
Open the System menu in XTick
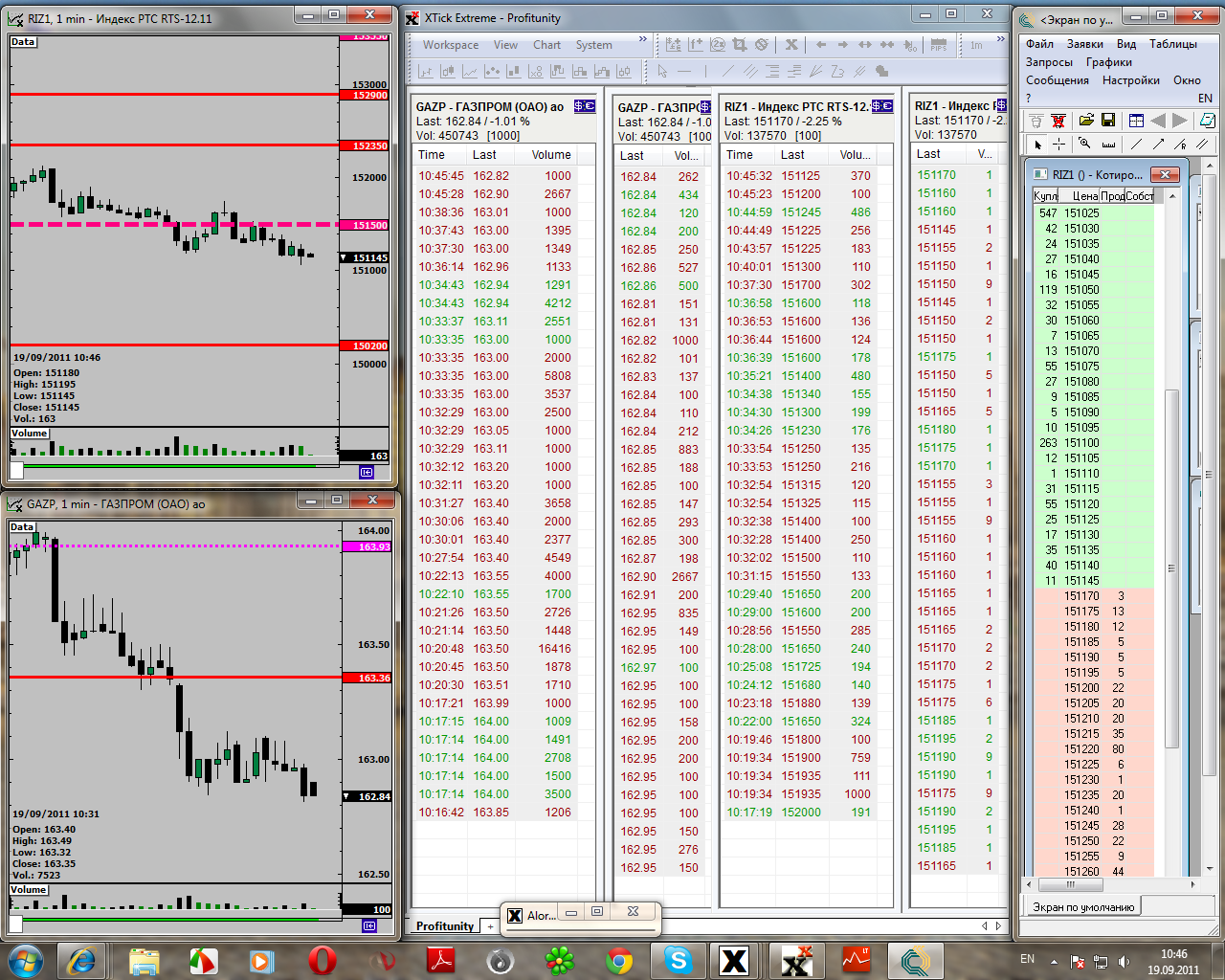[594, 45]
